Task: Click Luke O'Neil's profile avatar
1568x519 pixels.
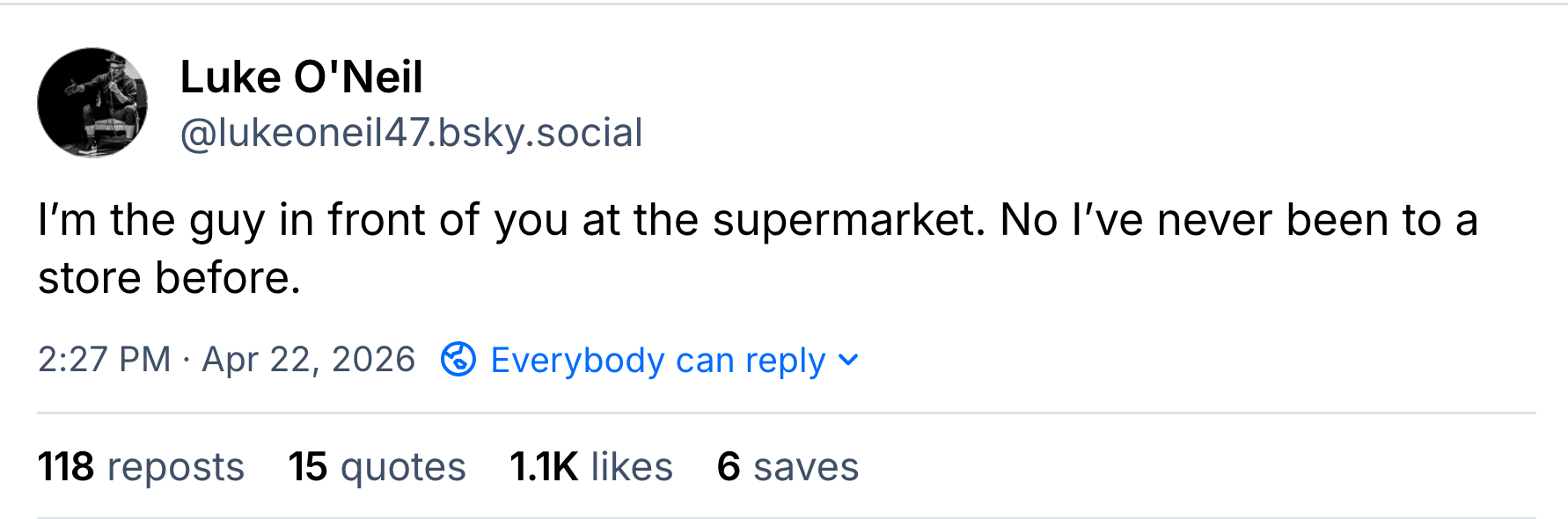Action: (92, 103)
